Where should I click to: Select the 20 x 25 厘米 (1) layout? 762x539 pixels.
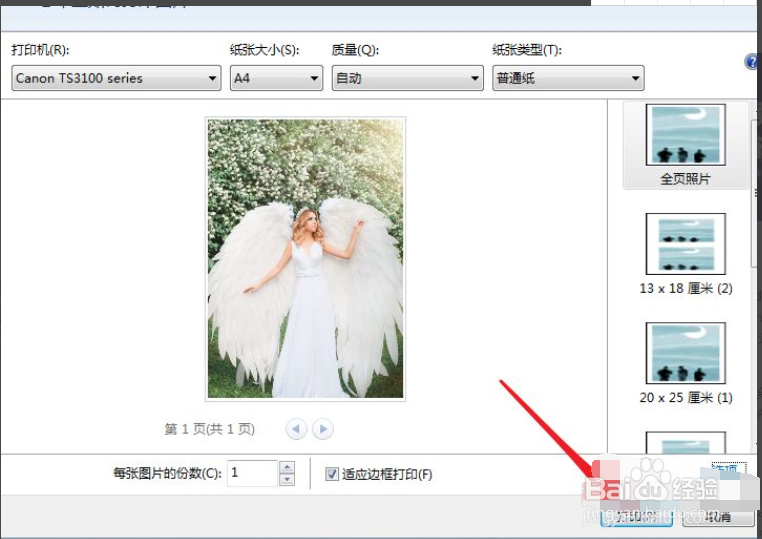coord(685,363)
